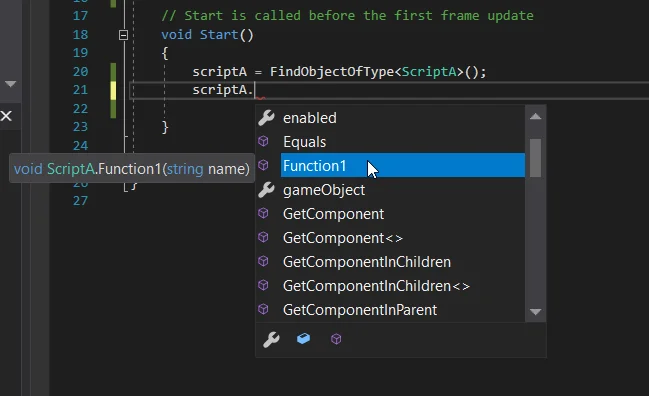Select Function1 in the IntelliSense list

tap(403, 166)
